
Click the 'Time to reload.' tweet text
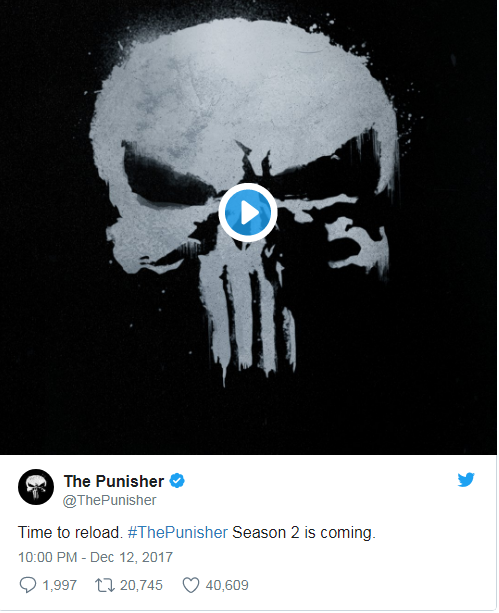(70, 533)
